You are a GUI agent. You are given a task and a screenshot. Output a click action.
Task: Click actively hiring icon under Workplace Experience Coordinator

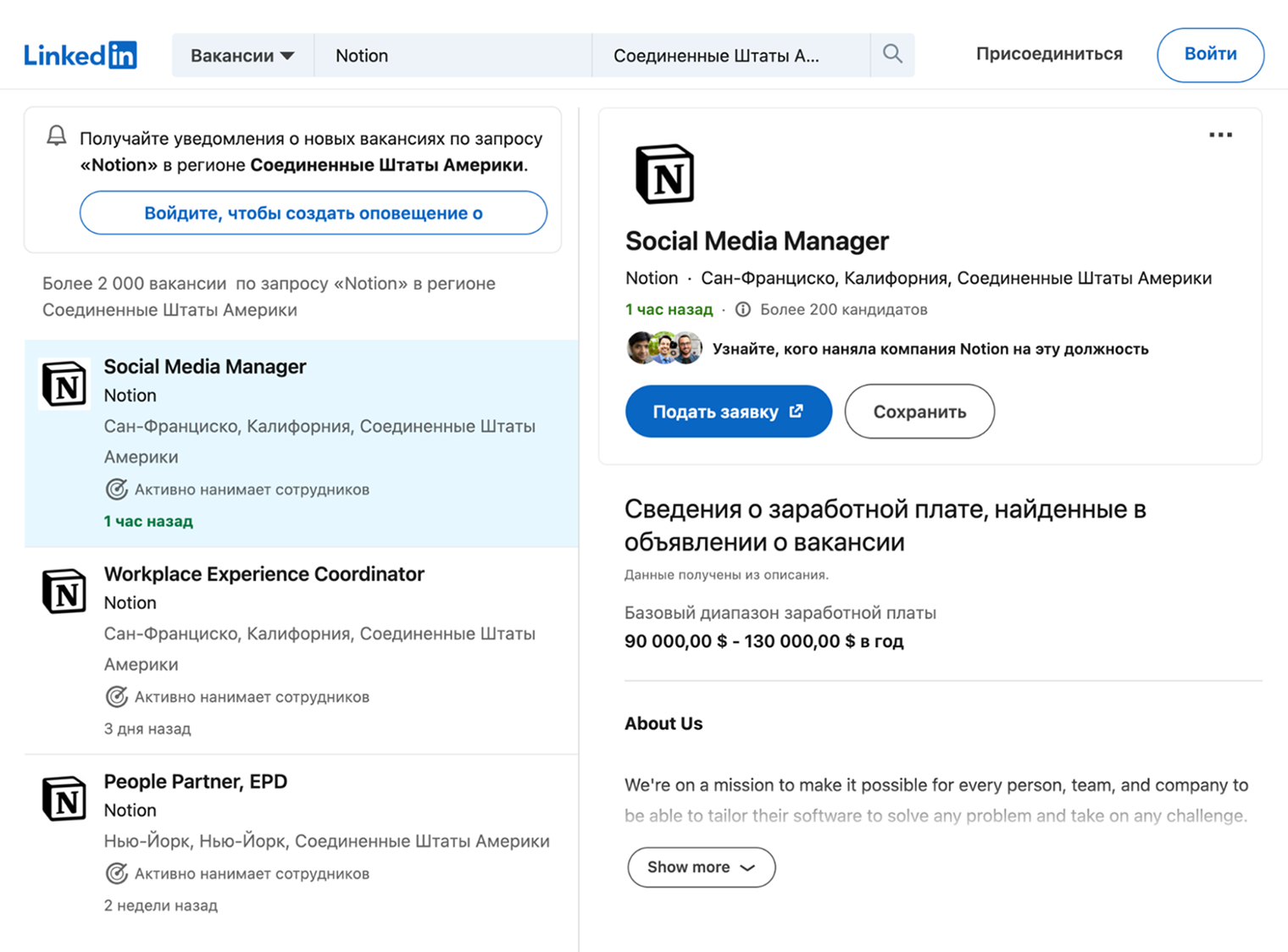[116, 697]
